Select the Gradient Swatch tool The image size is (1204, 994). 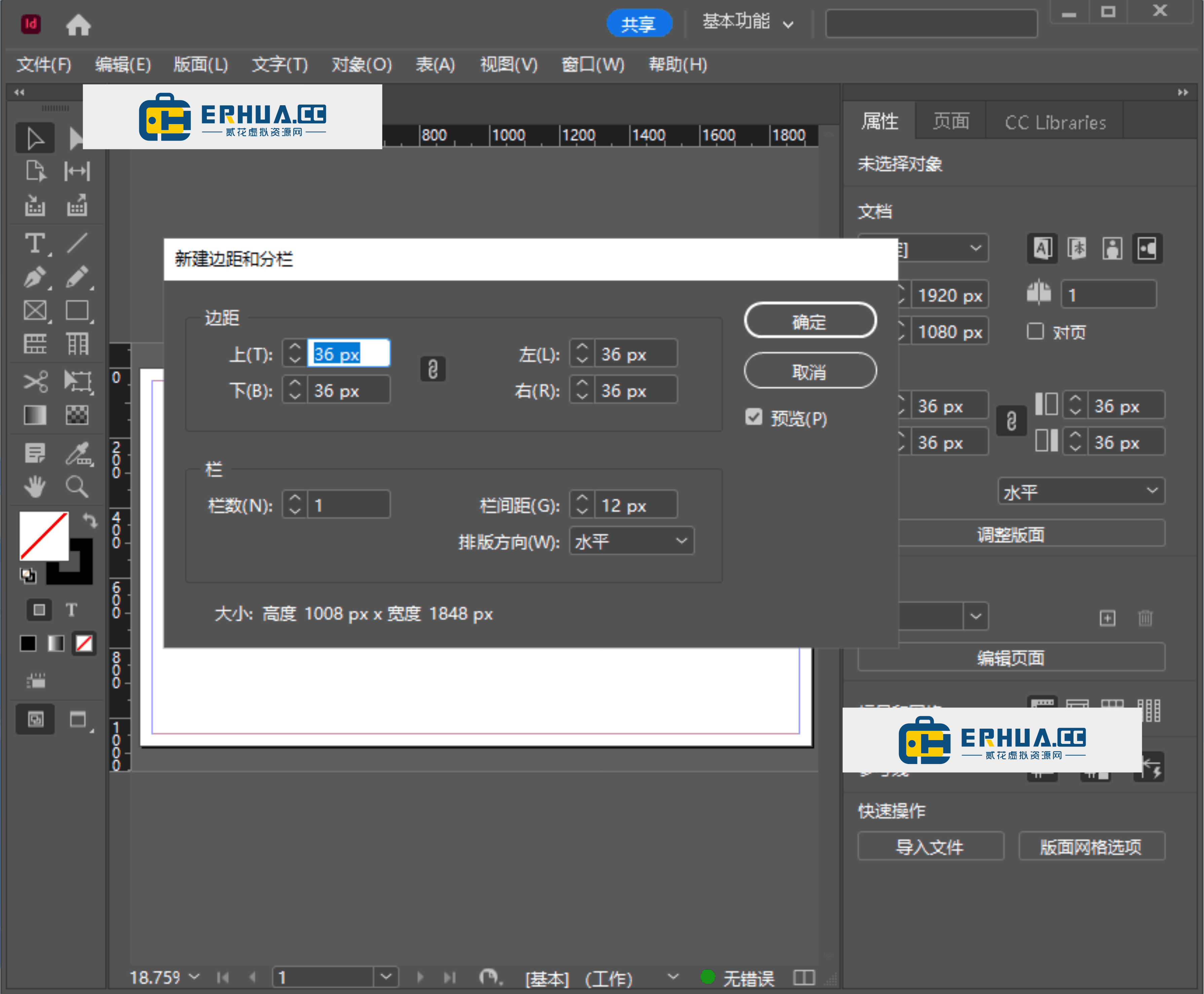point(36,415)
